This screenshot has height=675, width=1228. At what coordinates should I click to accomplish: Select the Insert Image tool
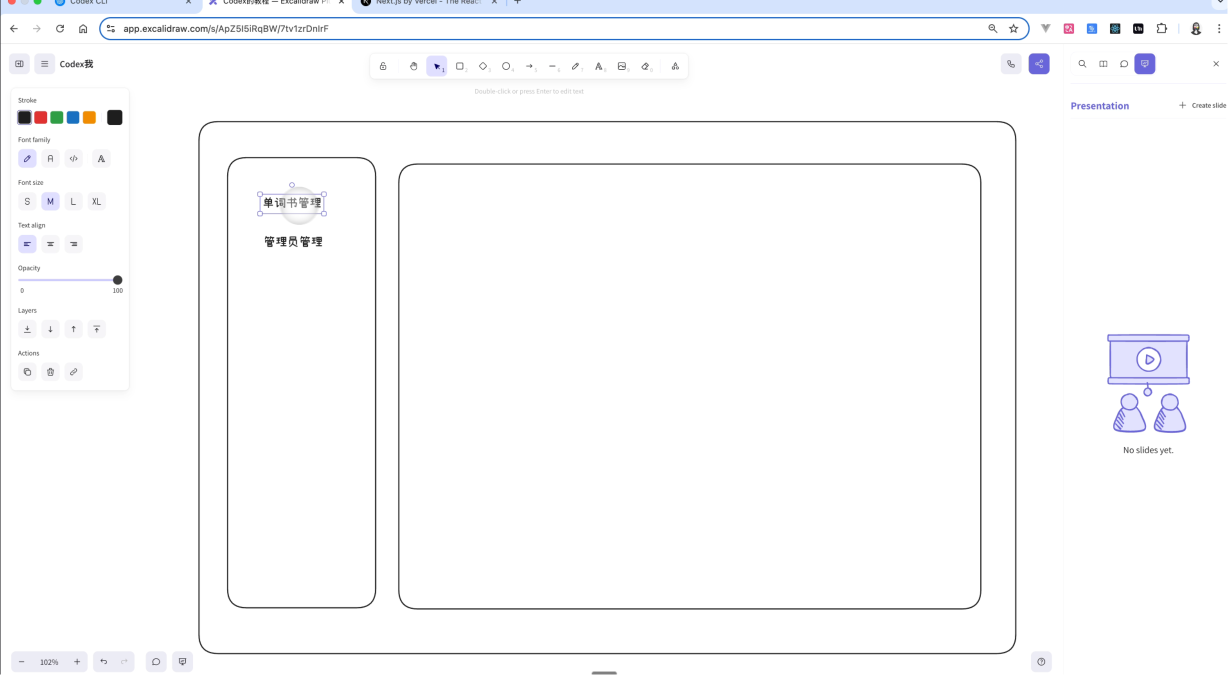[x=622, y=66]
